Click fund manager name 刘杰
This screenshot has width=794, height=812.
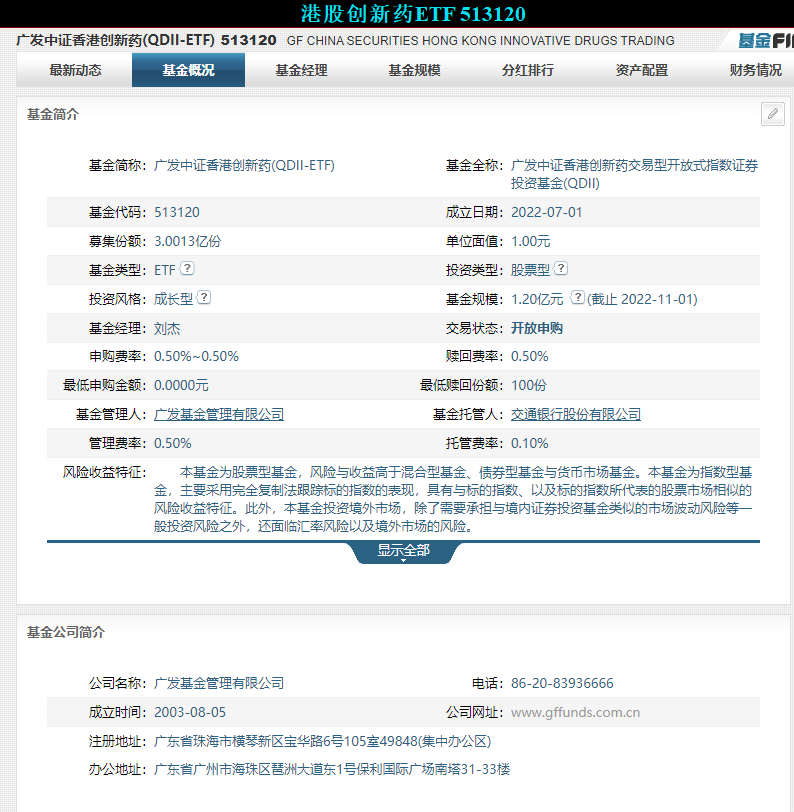167,328
